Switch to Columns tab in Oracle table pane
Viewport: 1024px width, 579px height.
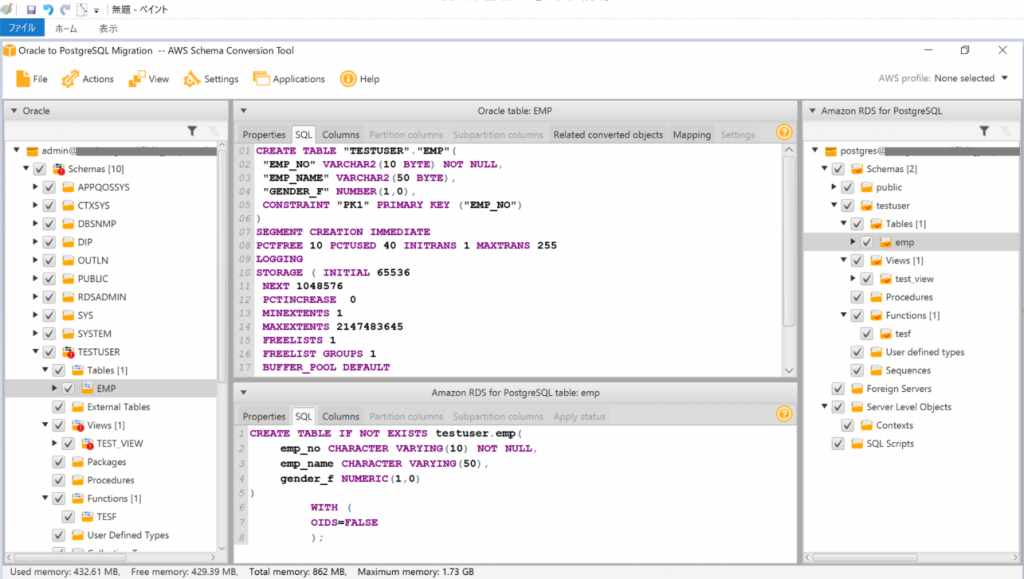pos(340,134)
